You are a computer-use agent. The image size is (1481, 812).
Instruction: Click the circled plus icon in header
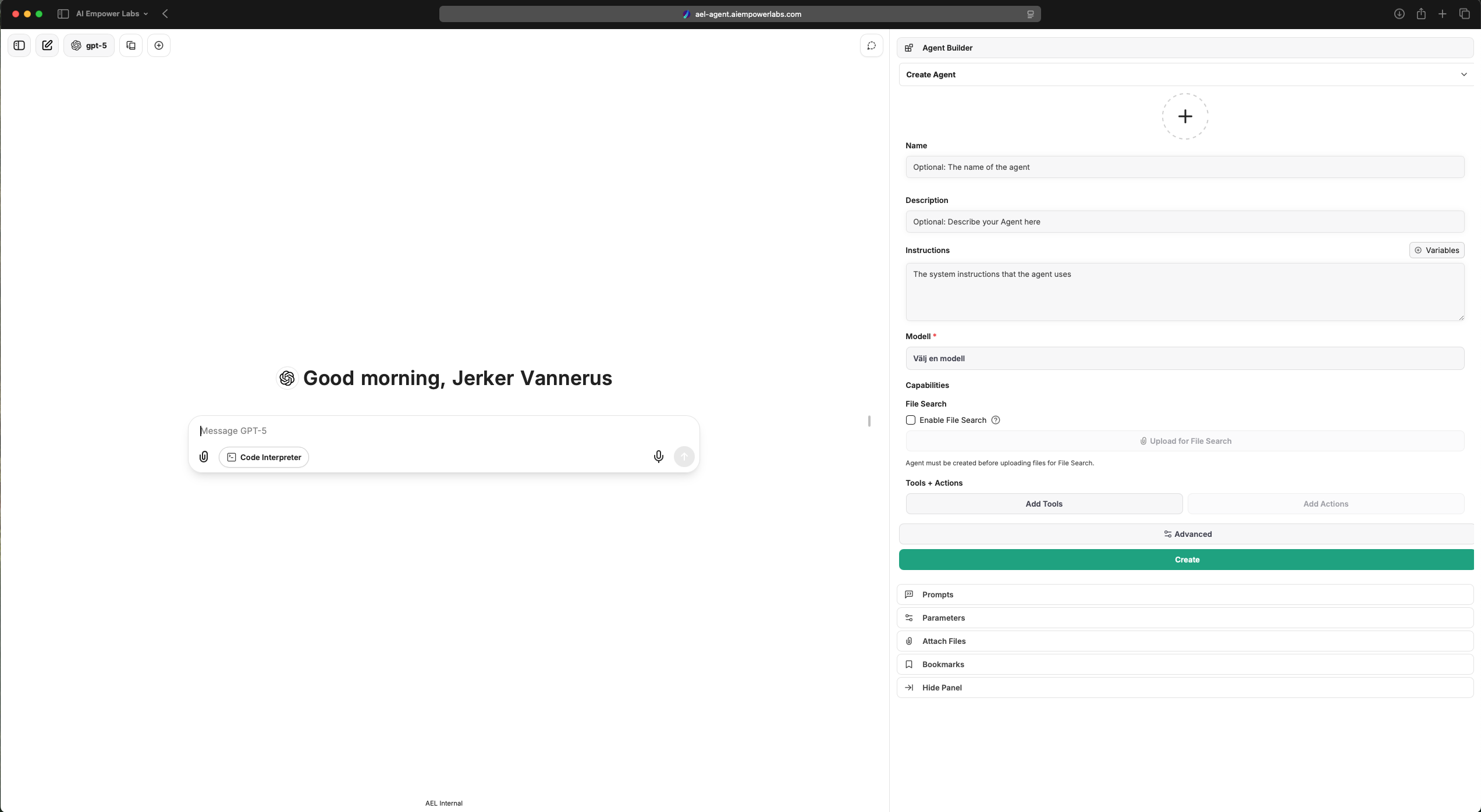pos(159,45)
